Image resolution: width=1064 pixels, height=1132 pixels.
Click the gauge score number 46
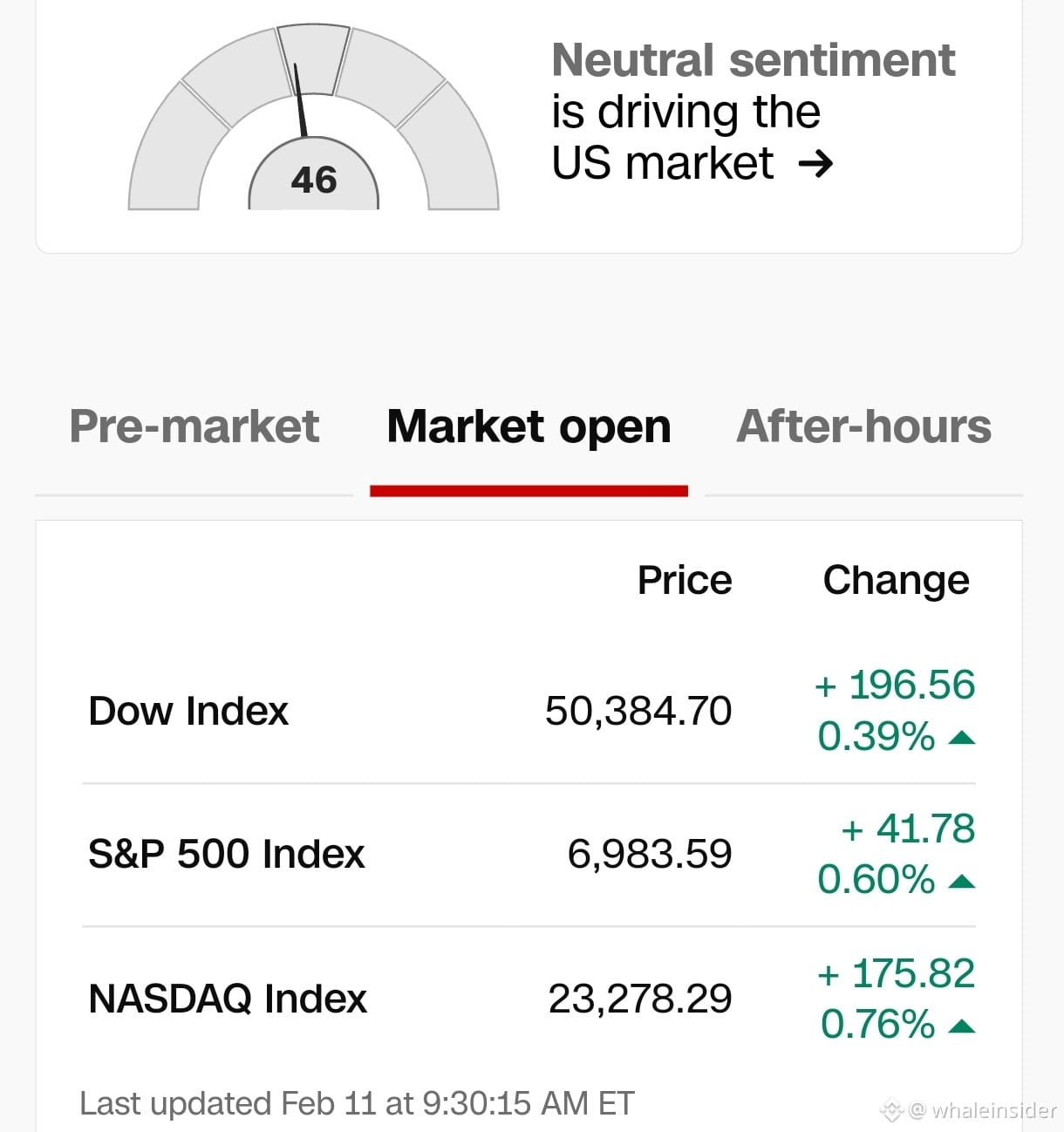(x=314, y=181)
